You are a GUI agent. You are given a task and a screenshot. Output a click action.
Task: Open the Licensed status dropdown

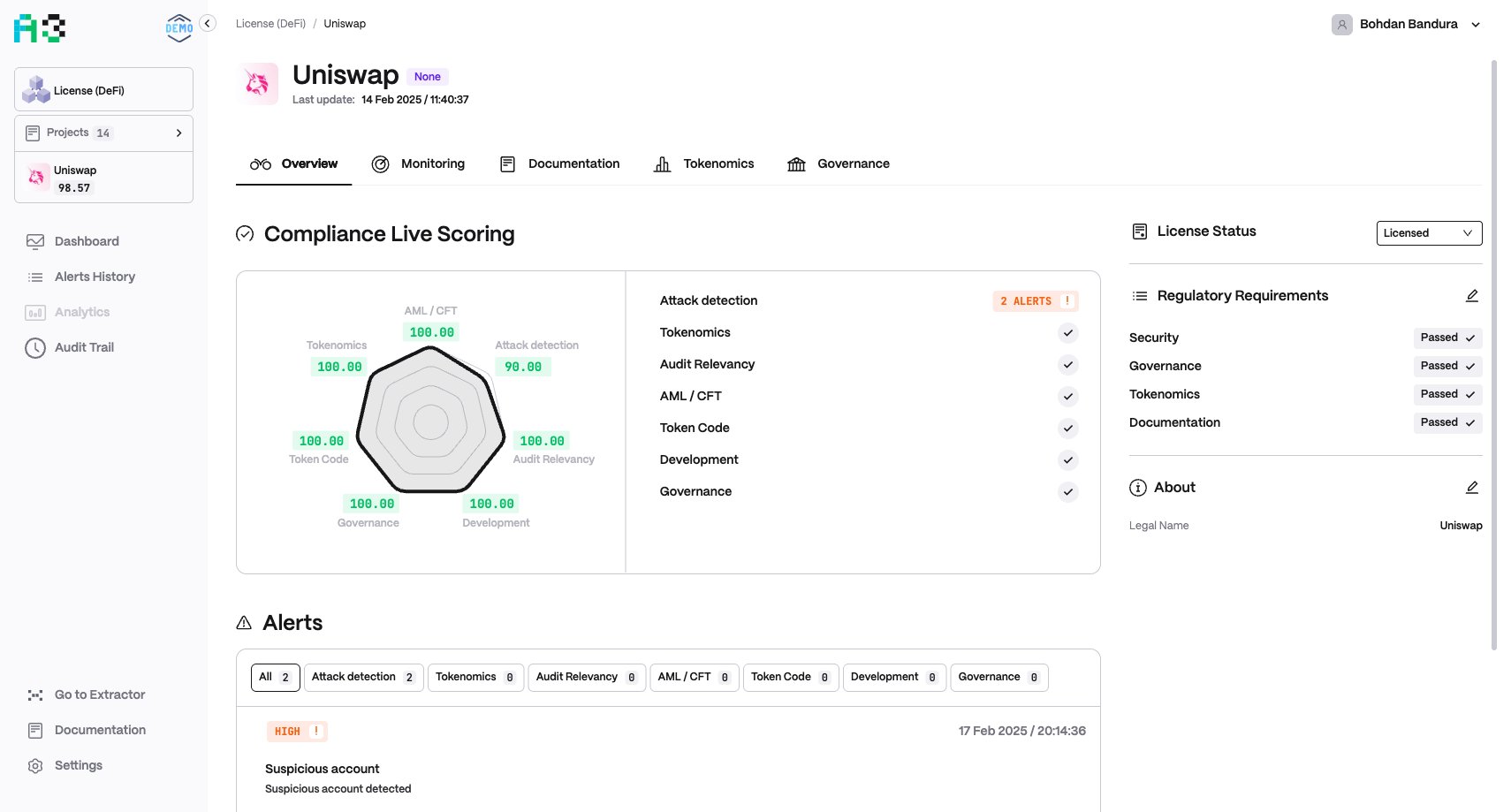[x=1429, y=233]
